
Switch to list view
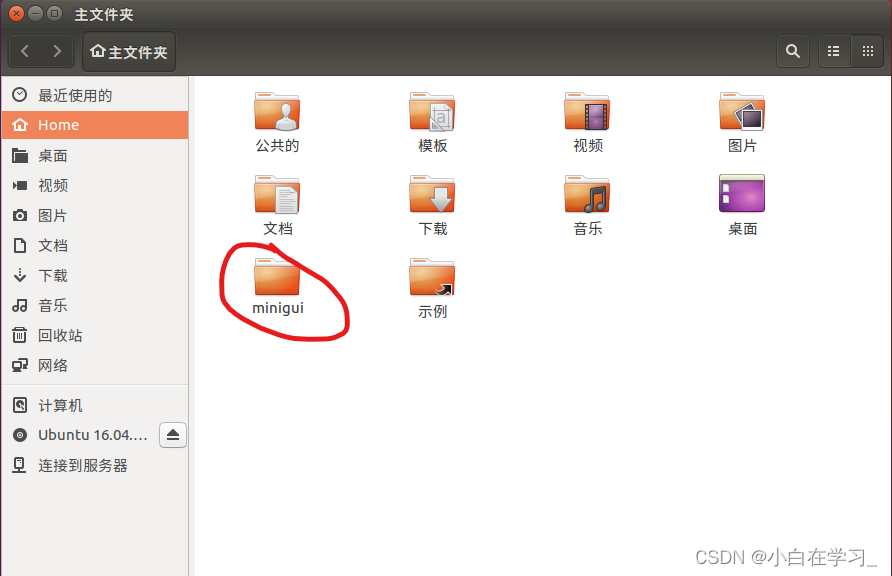pyautogui.click(x=834, y=50)
